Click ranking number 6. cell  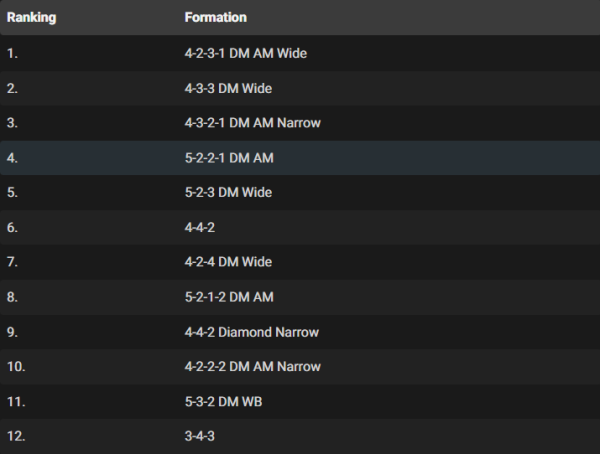coord(12,227)
